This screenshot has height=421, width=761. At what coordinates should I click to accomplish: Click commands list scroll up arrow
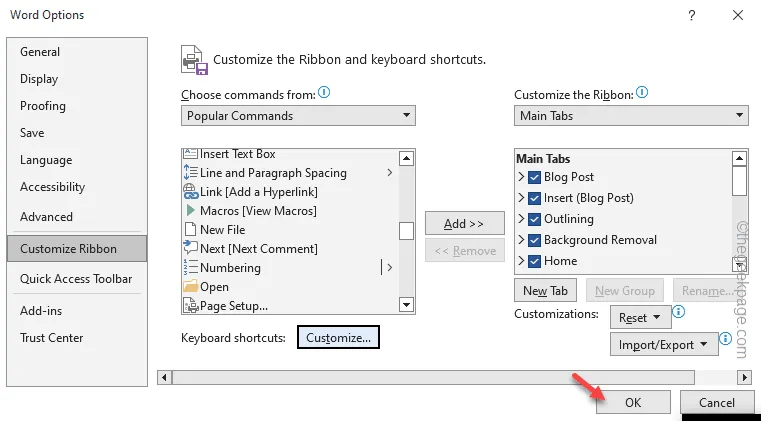click(406, 158)
